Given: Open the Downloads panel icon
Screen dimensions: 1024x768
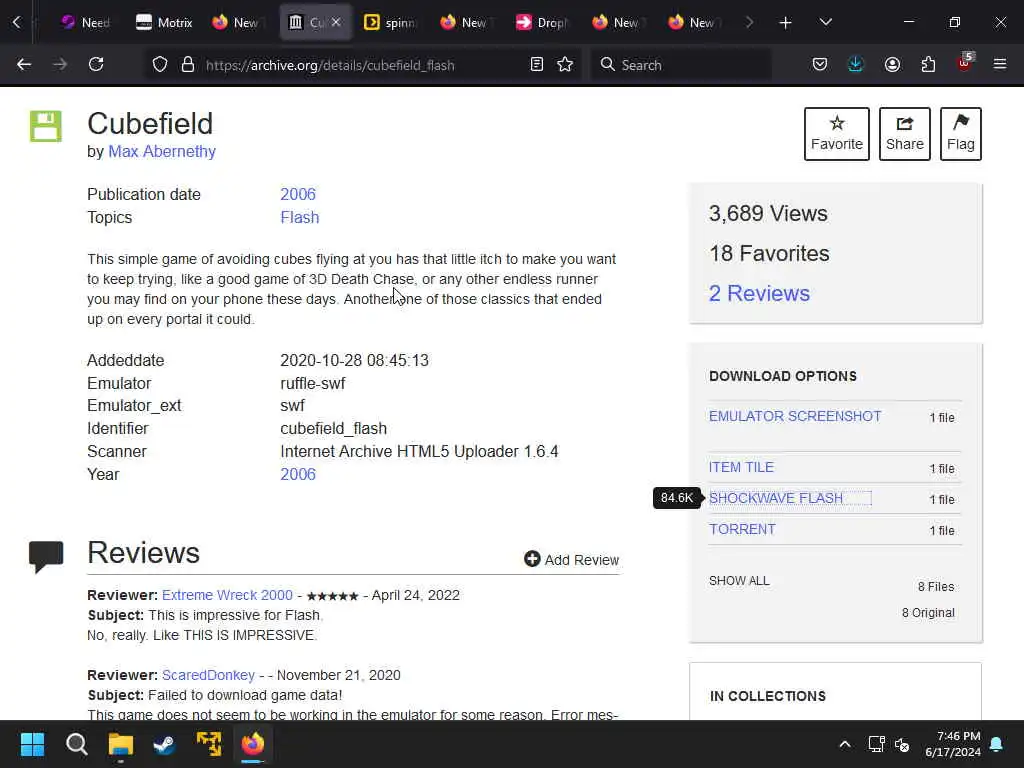Looking at the screenshot, I should (x=856, y=64).
